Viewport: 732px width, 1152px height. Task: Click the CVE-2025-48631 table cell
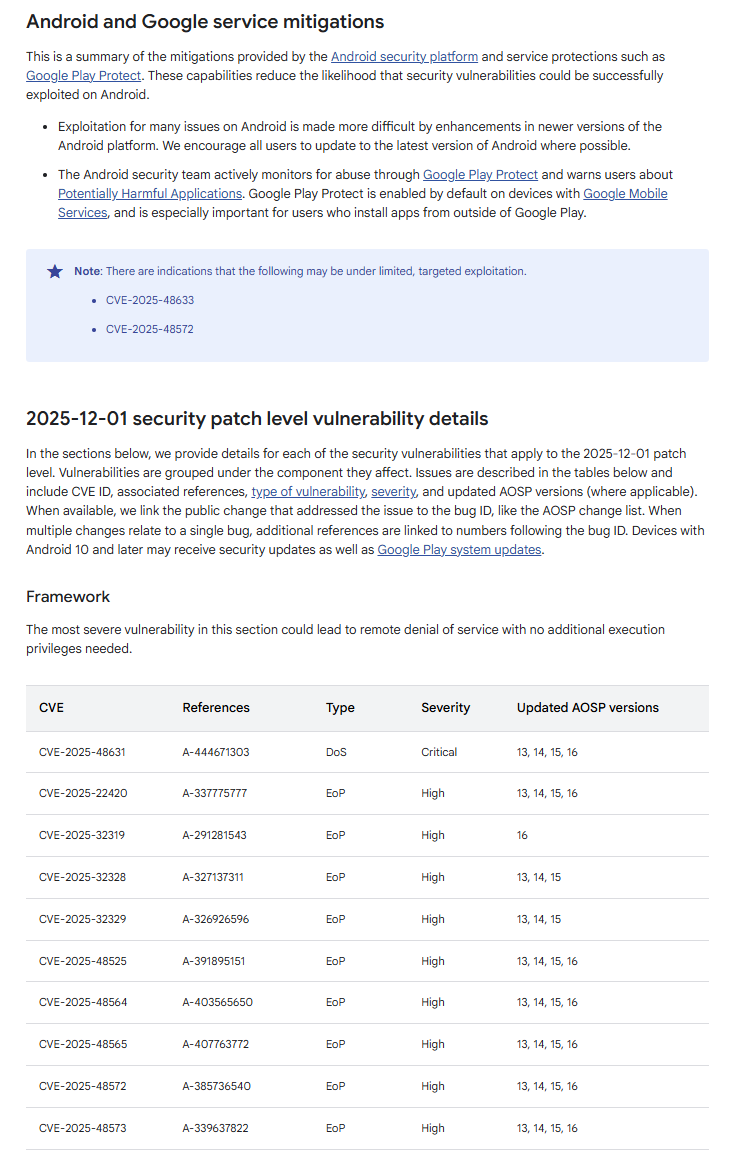coord(82,752)
